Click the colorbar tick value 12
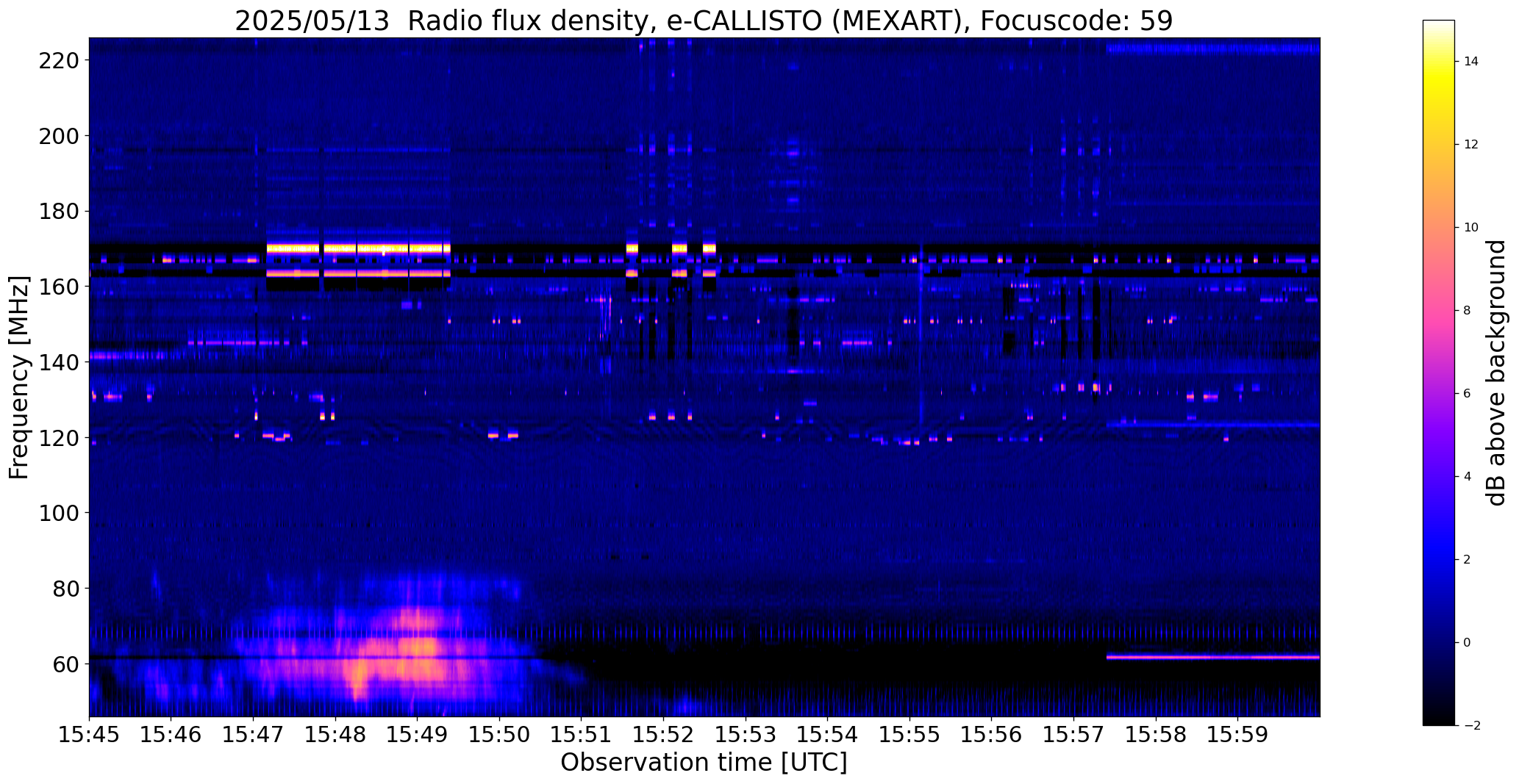Screen dimensions: 1519x784 click(1471, 145)
